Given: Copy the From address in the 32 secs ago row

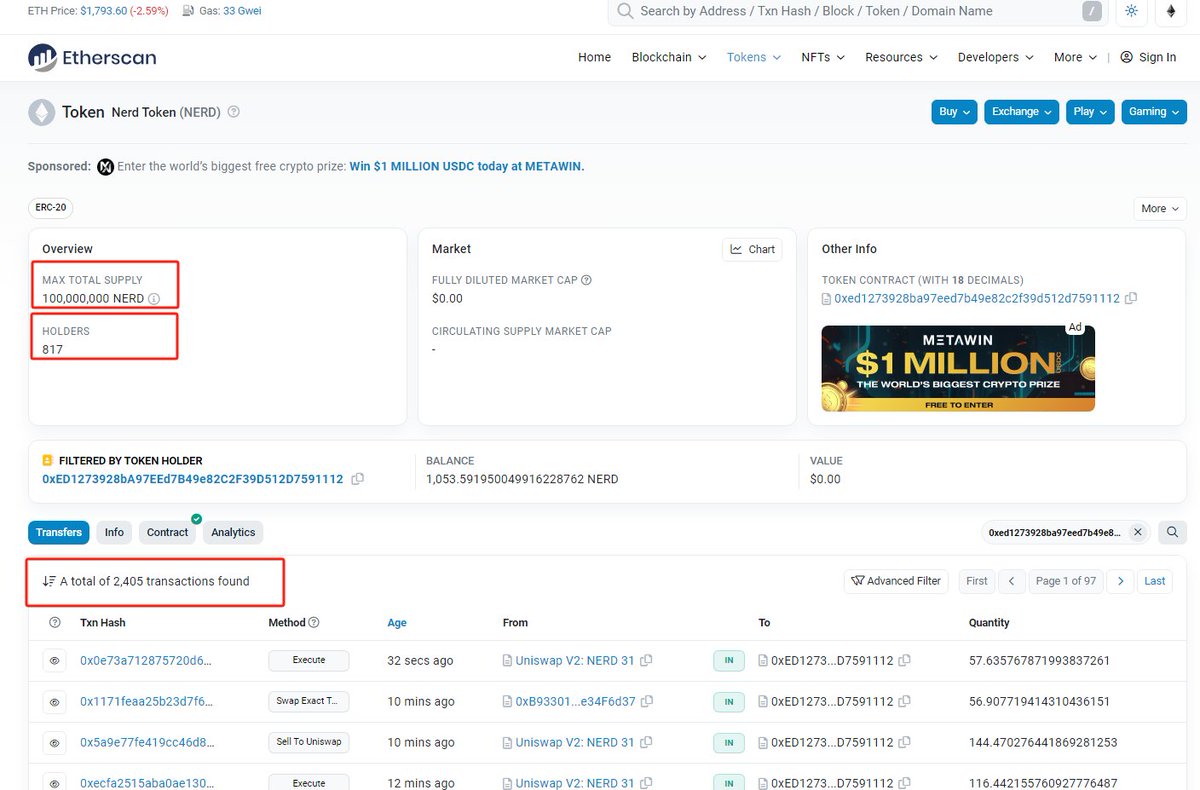Looking at the screenshot, I should pos(646,660).
